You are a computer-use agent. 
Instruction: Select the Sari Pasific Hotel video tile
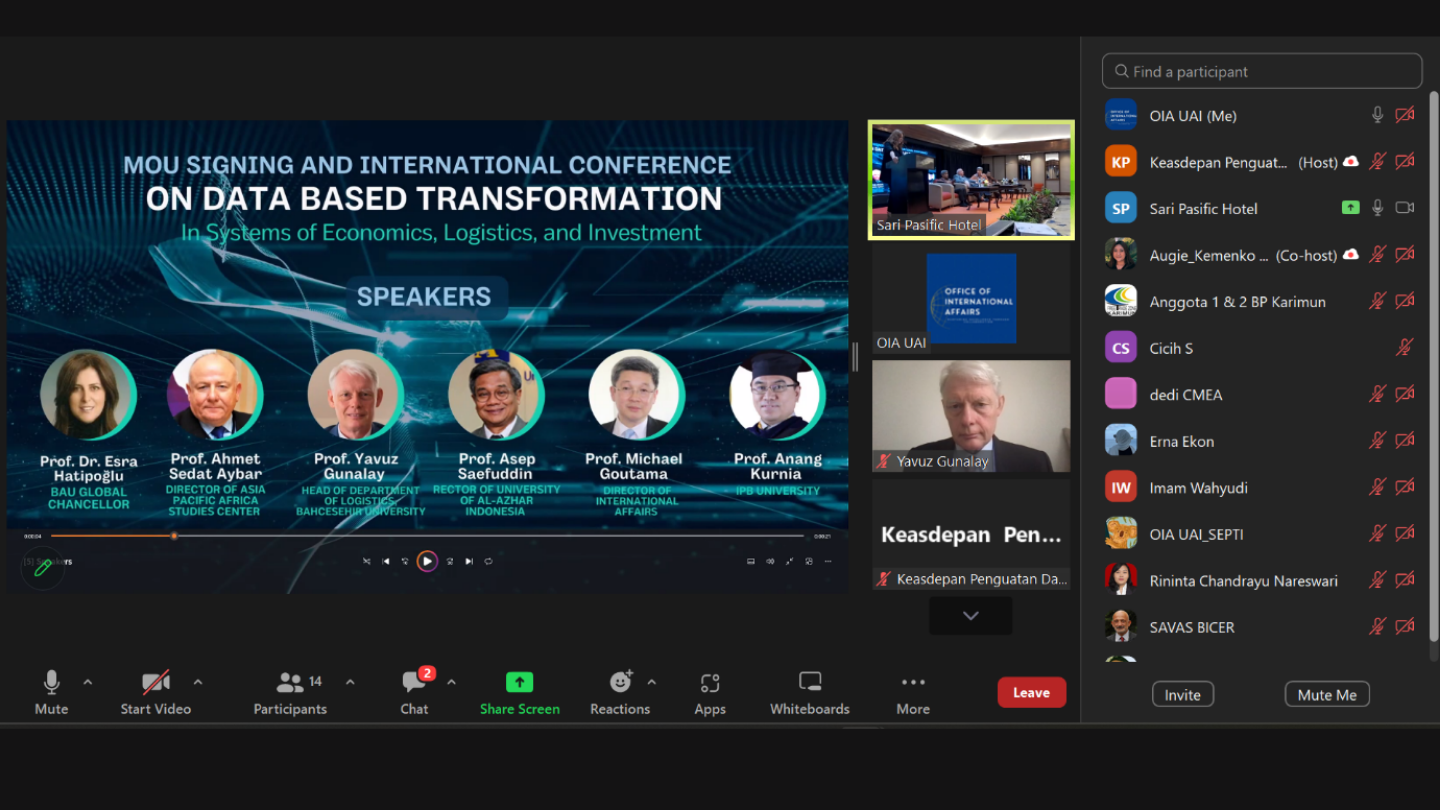[971, 180]
